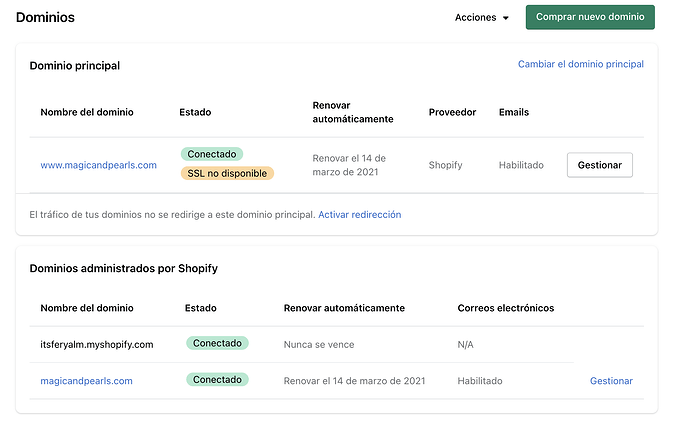Click the Comprar nuevo dominio button

(x=590, y=18)
